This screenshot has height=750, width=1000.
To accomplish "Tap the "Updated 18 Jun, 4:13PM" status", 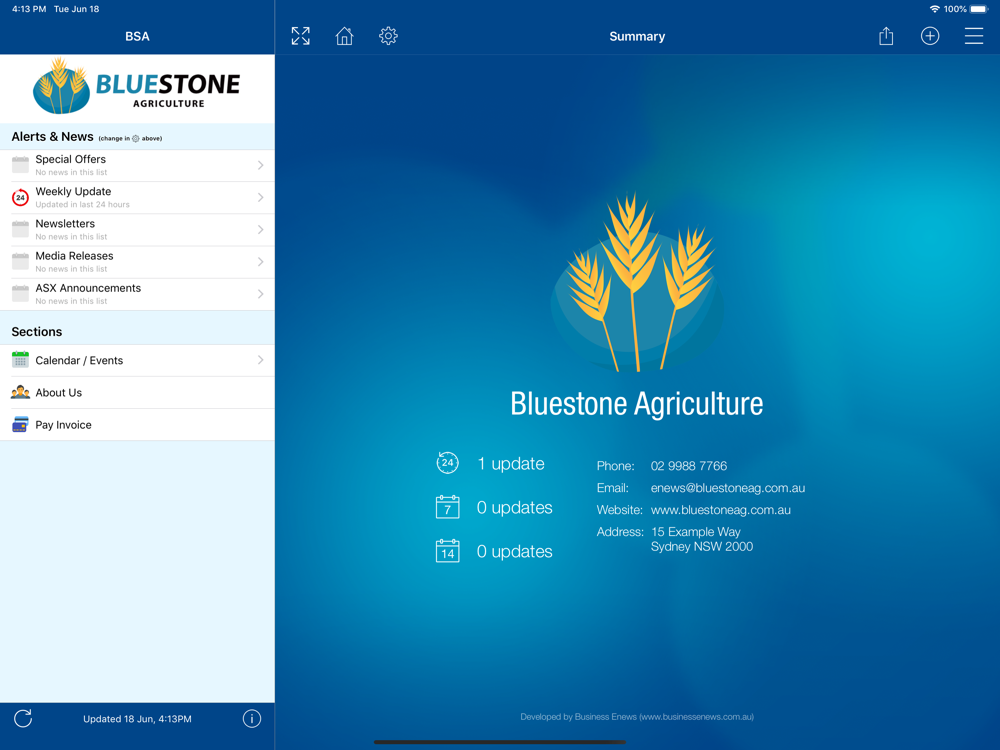I will (x=137, y=719).
